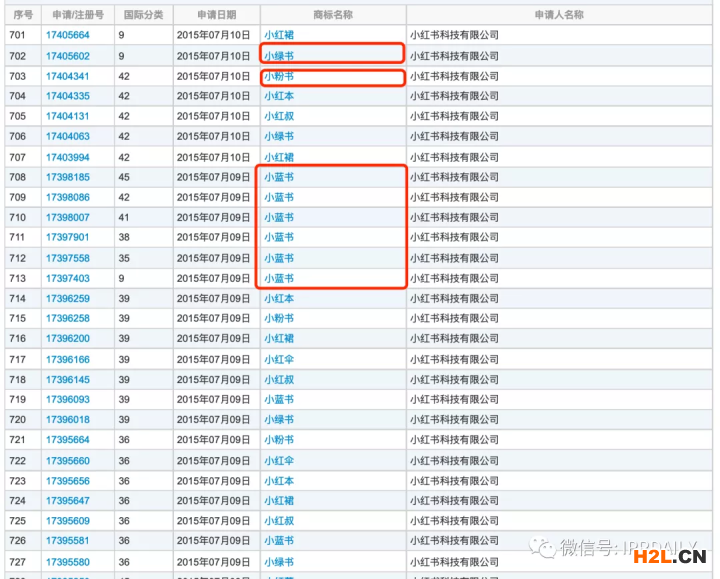Open application number 17395609
This screenshot has width=720, height=579.
[x=68, y=521]
